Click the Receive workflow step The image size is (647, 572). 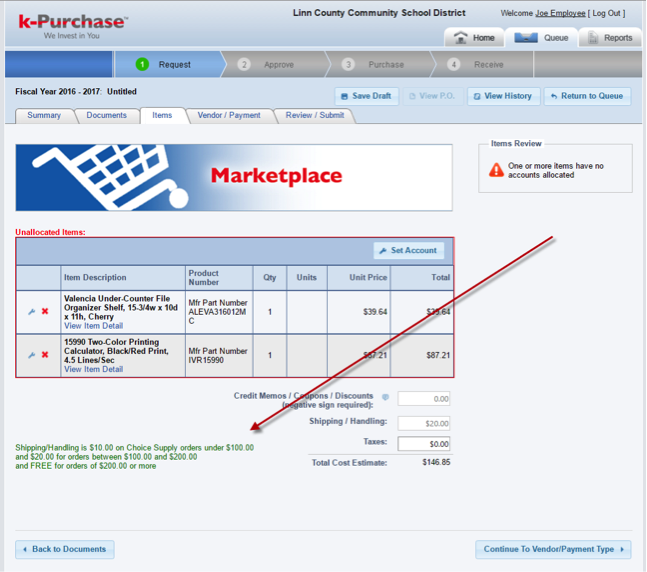(482, 64)
